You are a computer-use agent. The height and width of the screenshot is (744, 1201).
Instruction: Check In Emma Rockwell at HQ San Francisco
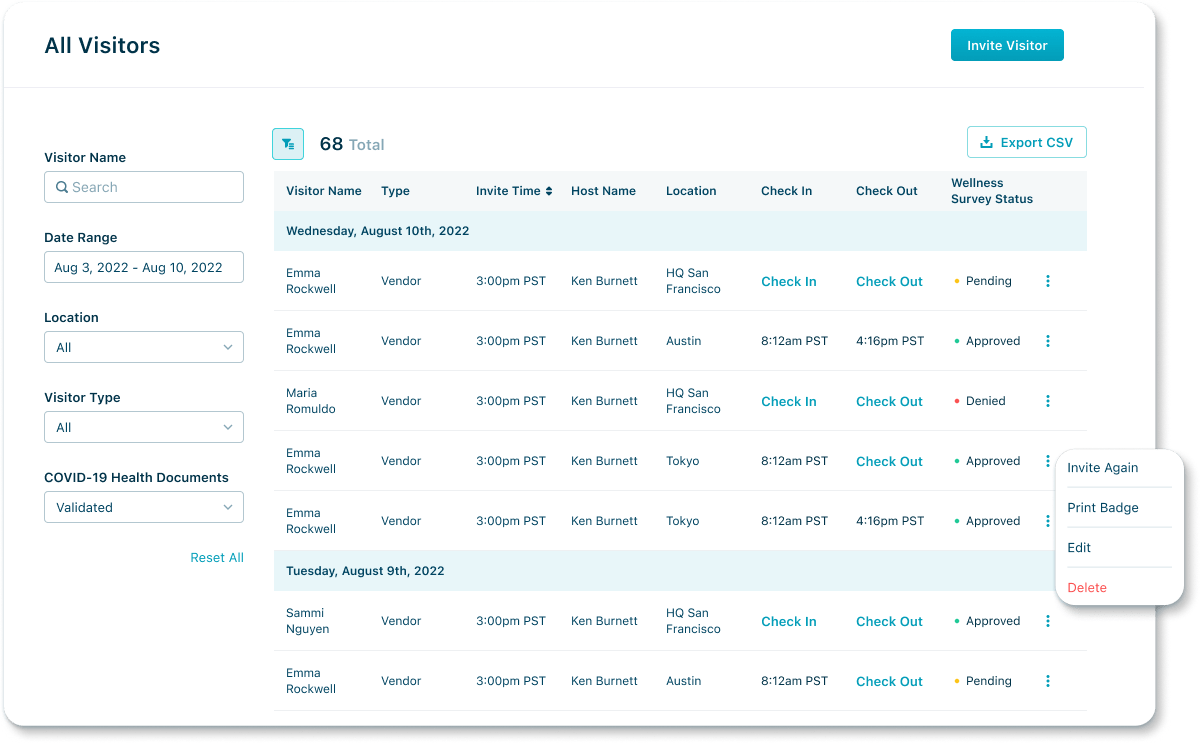tap(788, 281)
